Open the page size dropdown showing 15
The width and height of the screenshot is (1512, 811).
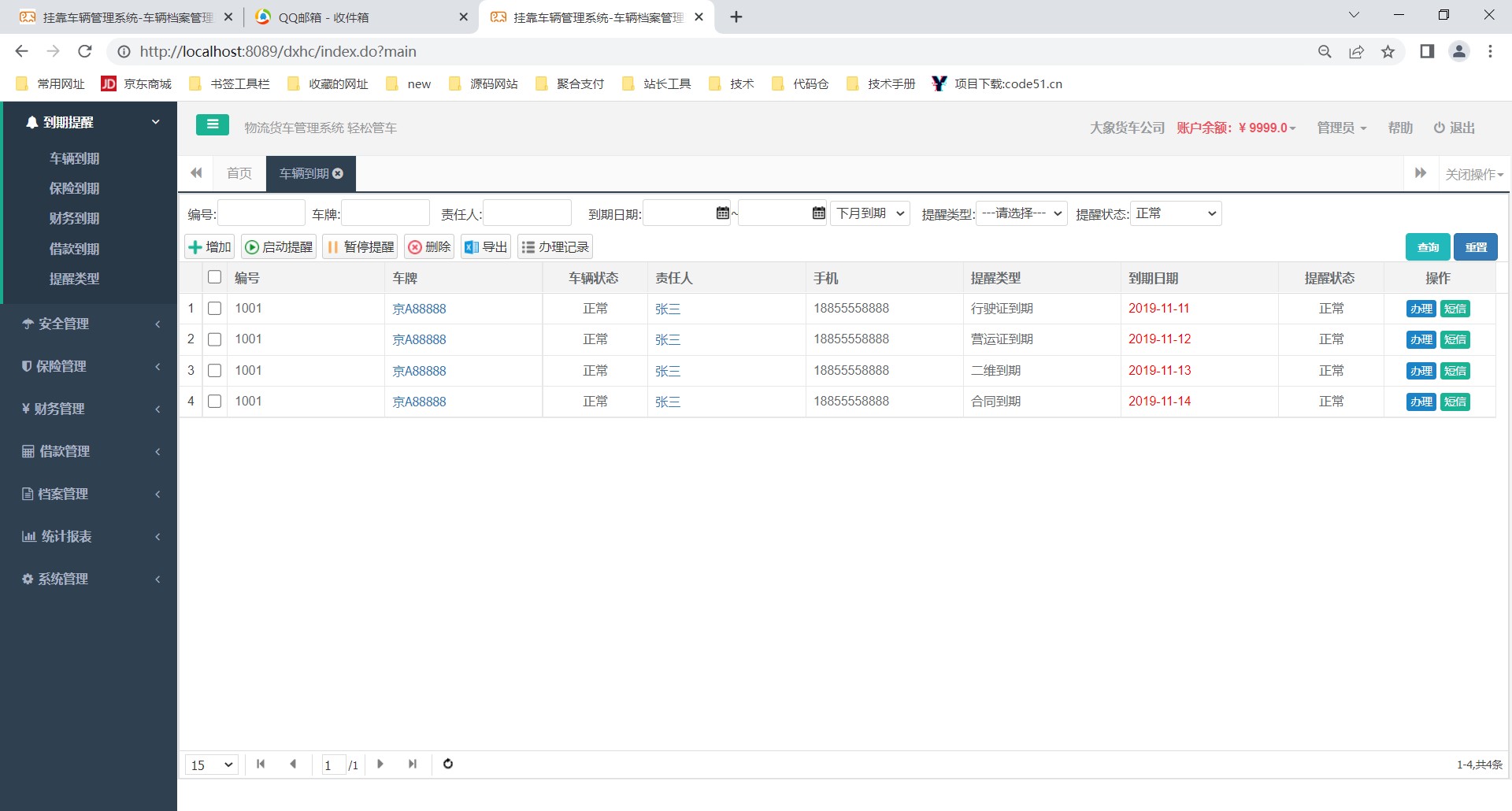(212, 765)
